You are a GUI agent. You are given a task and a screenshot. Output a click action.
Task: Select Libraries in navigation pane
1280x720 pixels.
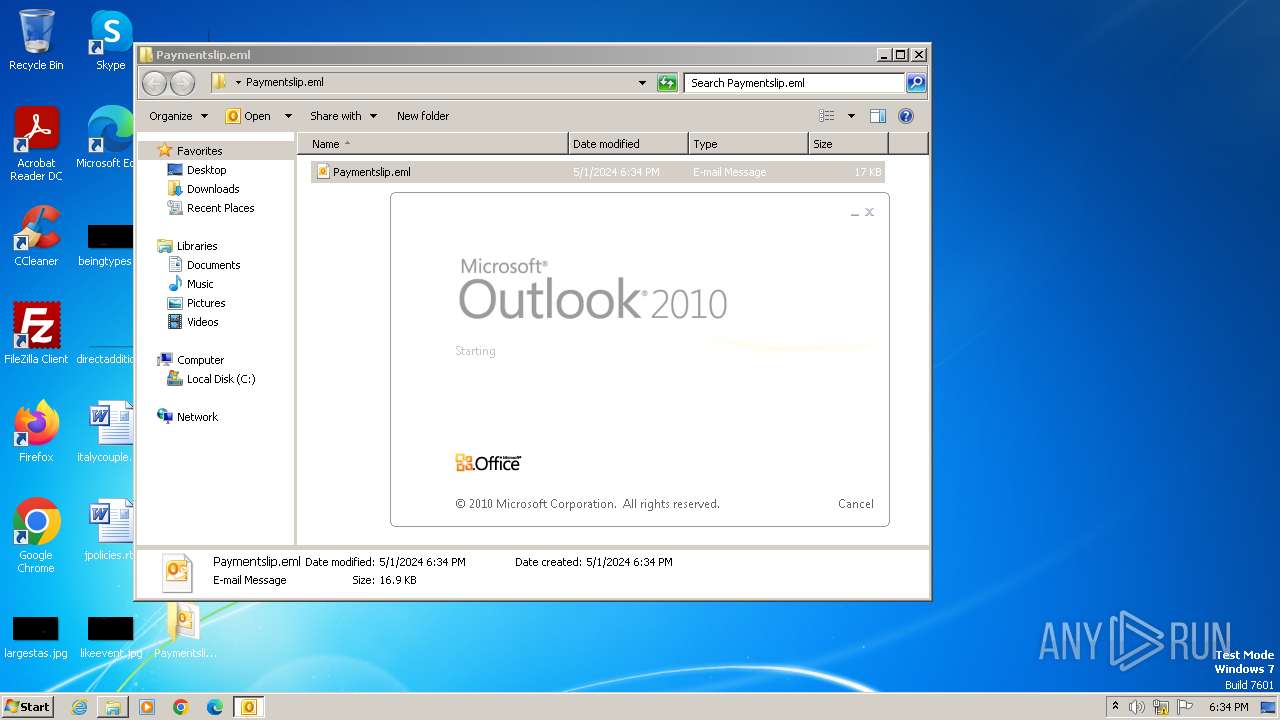tap(197, 246)
